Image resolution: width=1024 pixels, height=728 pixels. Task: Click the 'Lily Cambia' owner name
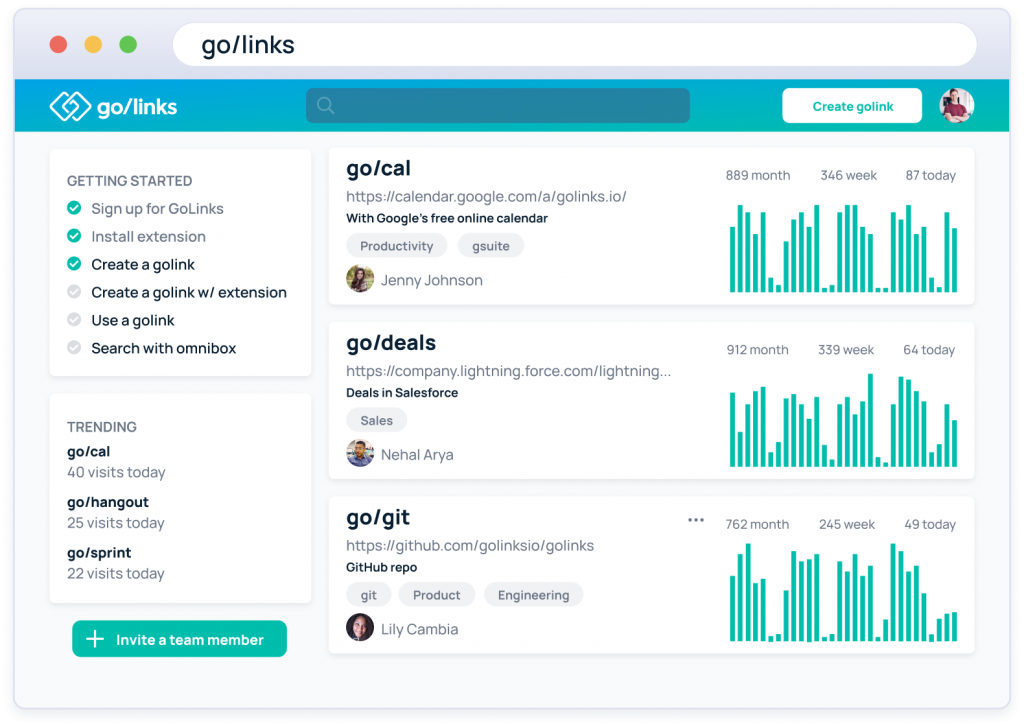coord(419,629)
